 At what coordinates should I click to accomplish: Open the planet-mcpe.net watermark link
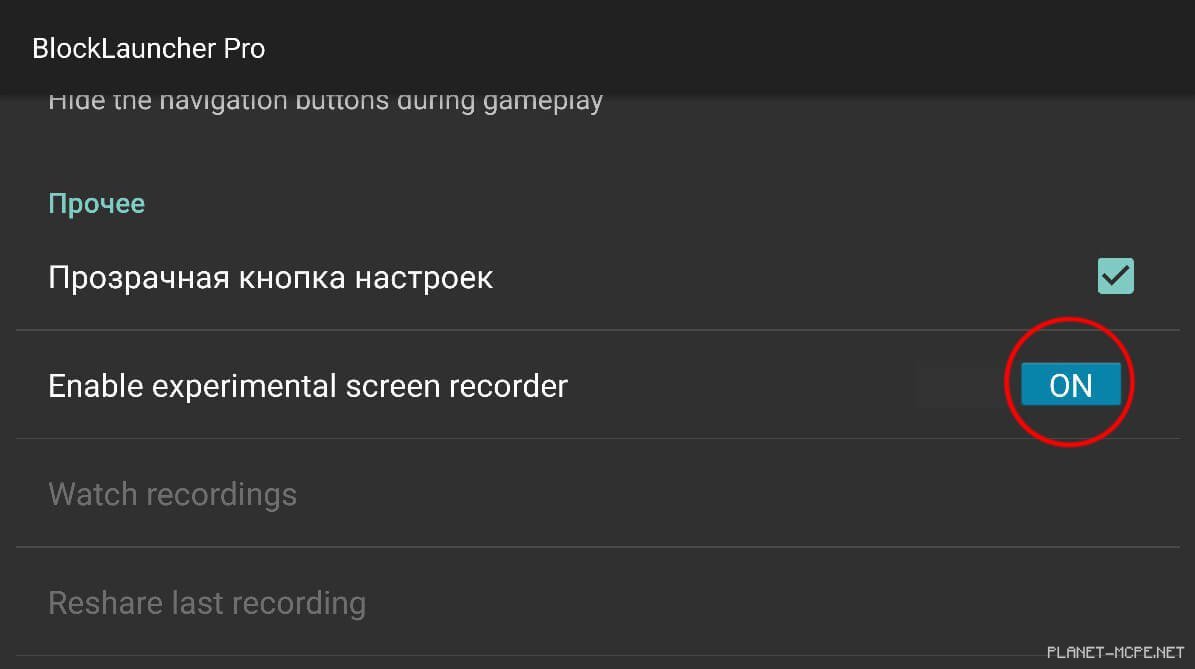tap(1115, 652)
